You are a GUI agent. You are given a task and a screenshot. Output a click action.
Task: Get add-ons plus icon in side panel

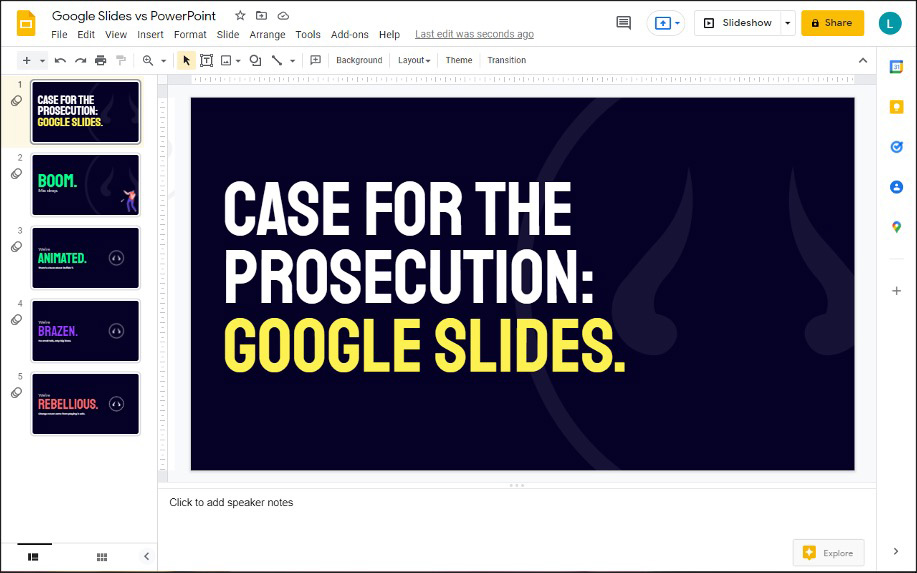[x=896, y=291]
